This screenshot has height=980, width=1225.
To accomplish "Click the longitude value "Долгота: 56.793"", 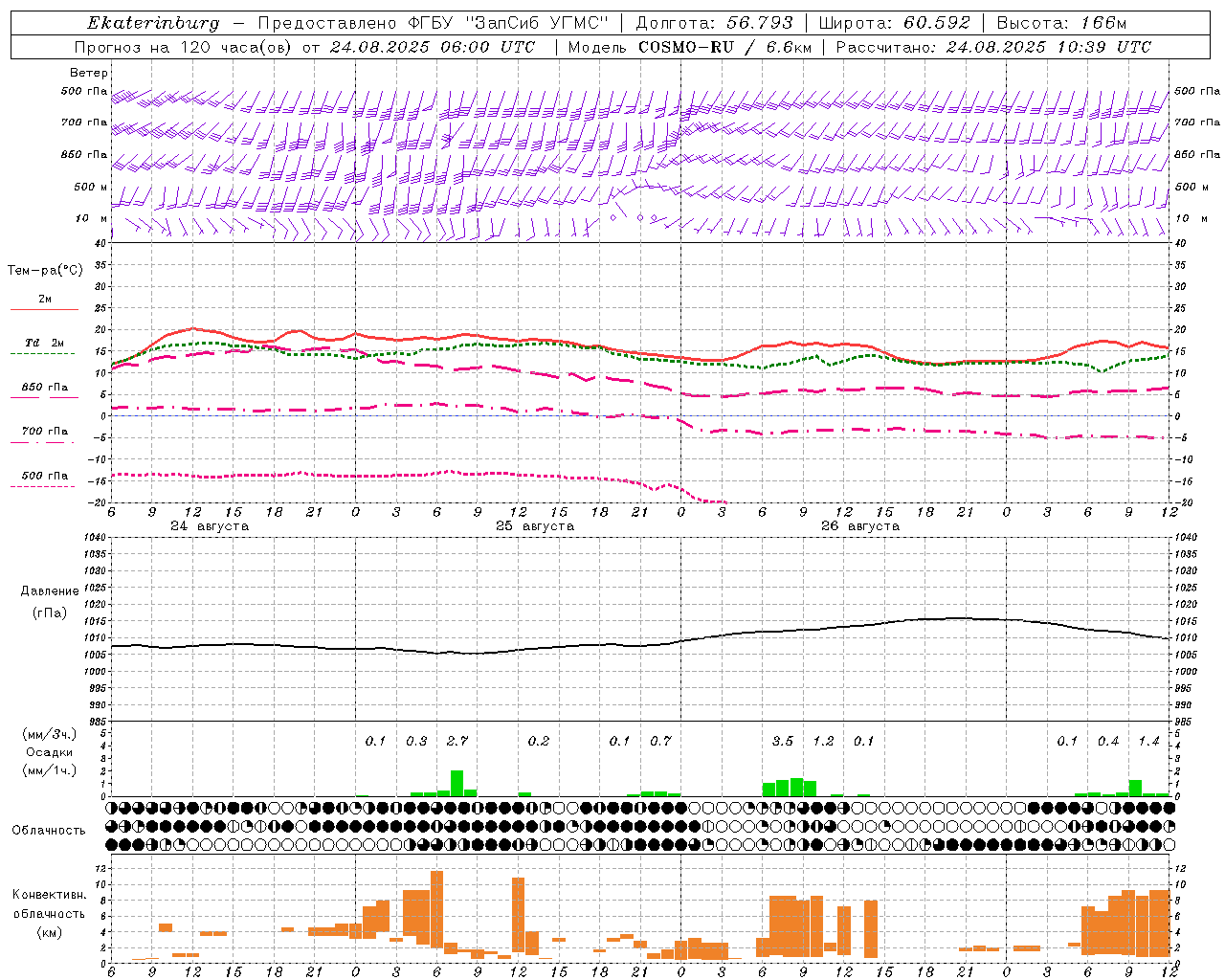I will (714, 23).
